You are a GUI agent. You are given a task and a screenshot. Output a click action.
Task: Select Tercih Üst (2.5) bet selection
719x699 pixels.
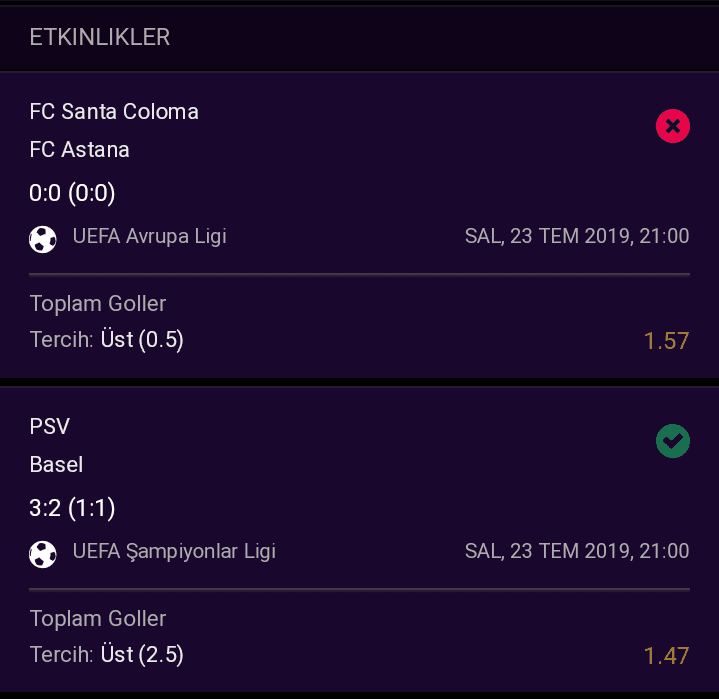[106, 655]
